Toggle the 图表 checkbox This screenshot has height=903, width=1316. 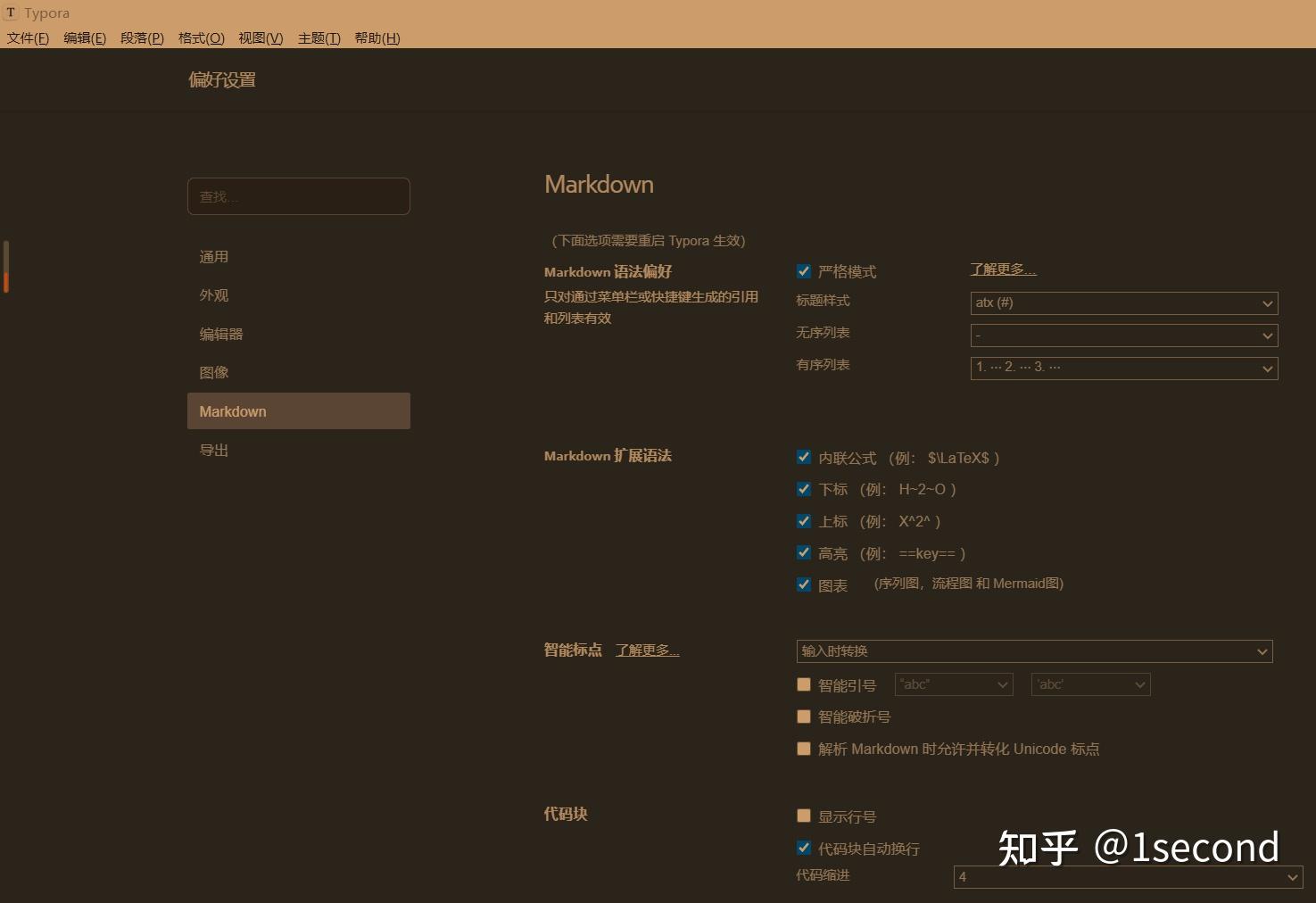[804, 584]
